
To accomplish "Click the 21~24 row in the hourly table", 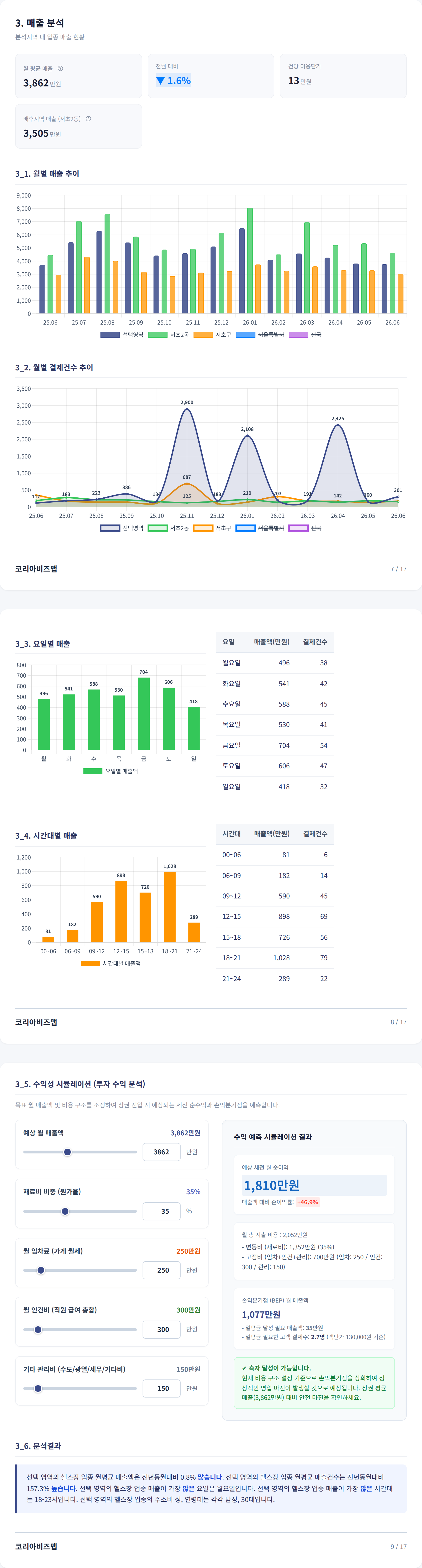I will pyautogui.click(x=275, y=979).
